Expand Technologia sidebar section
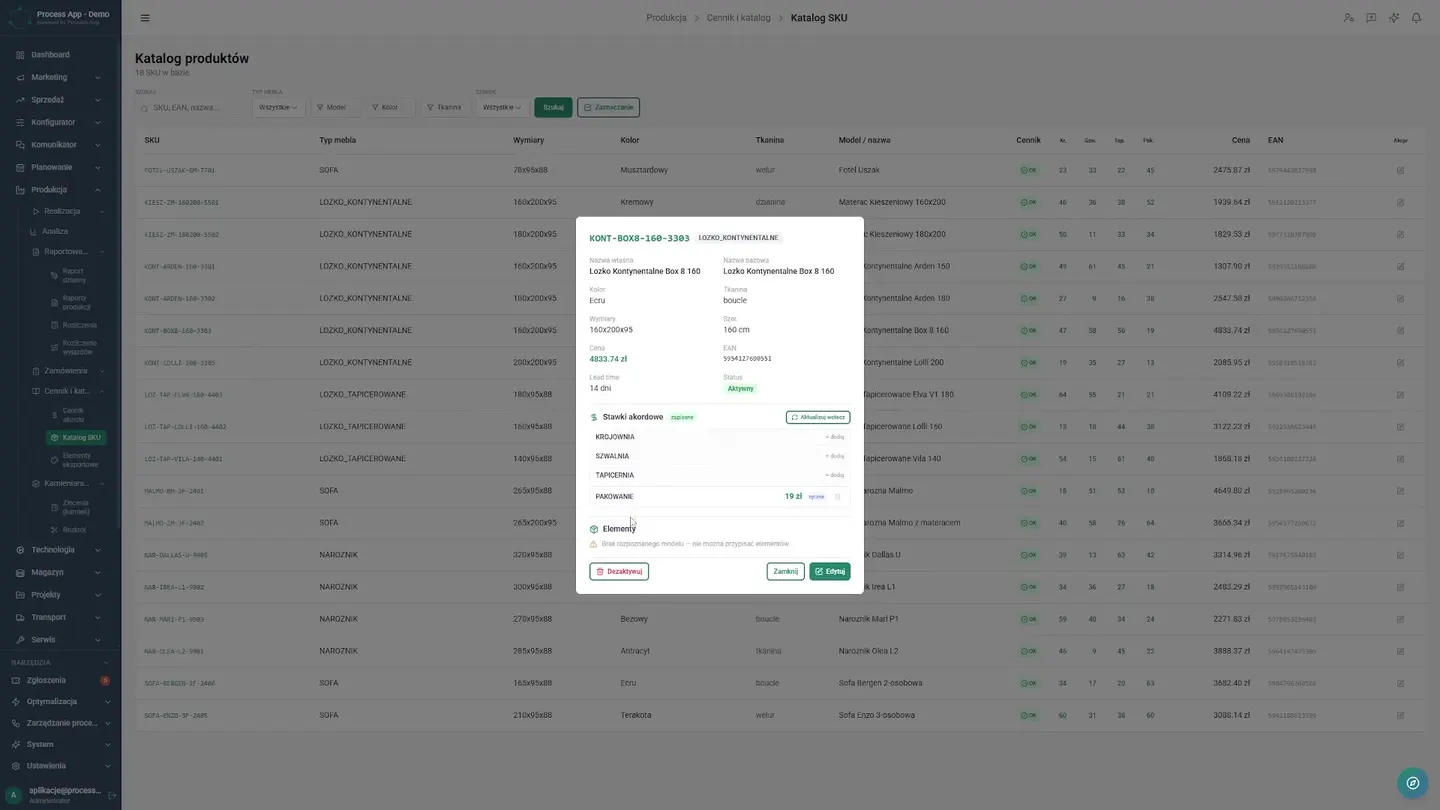The width and height of the screenshot is (1440, 810). (60, 550)
